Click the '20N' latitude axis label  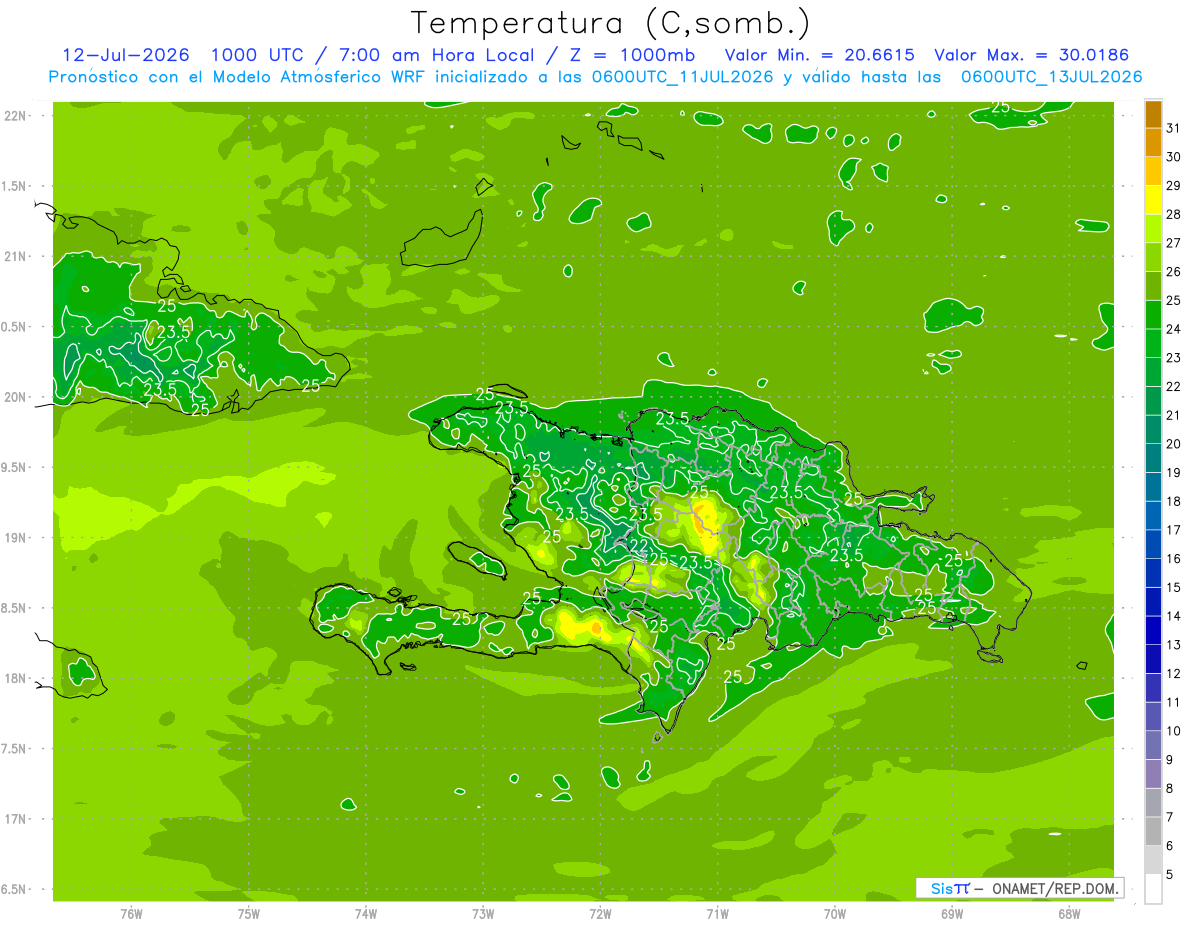coord(16,397)
